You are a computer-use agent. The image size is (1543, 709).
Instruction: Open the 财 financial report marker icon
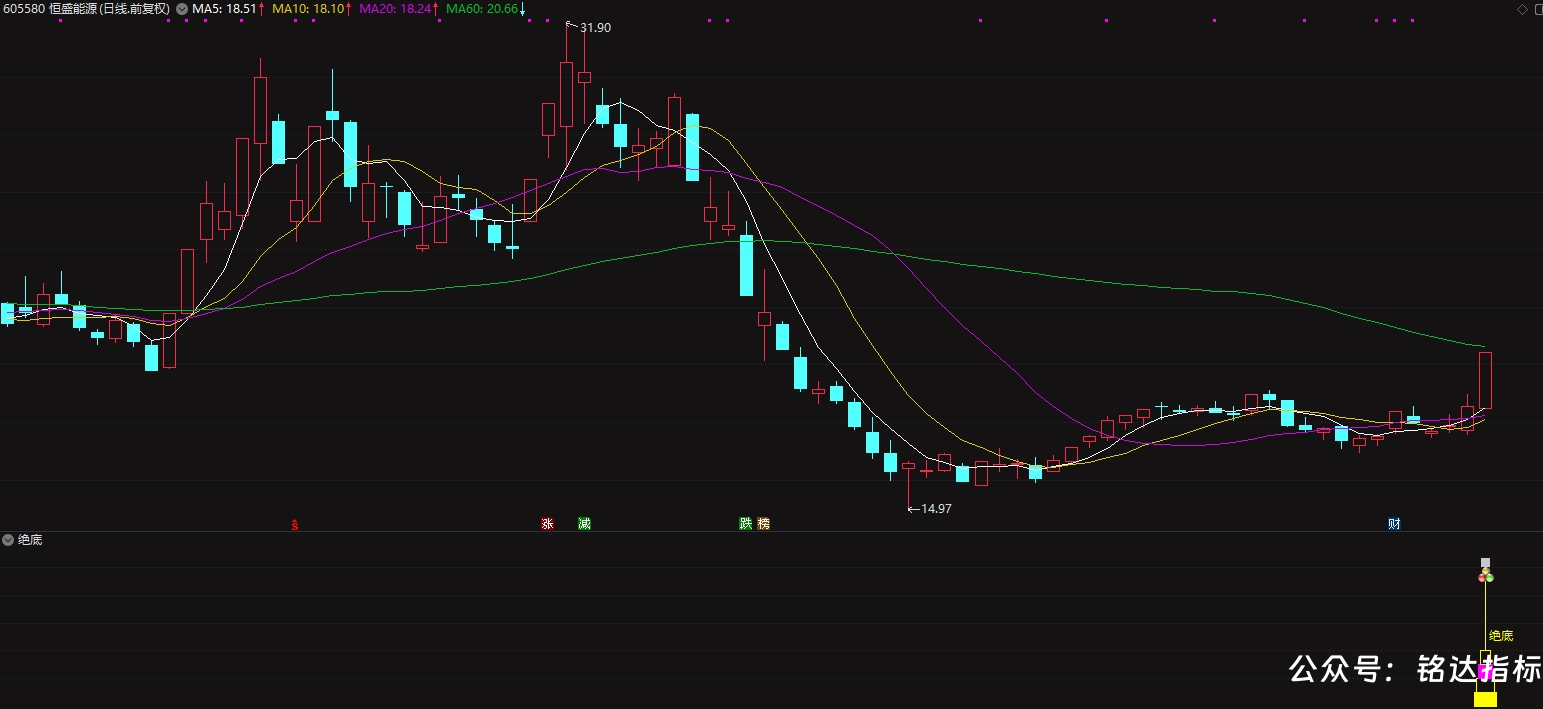point(1394,524)
